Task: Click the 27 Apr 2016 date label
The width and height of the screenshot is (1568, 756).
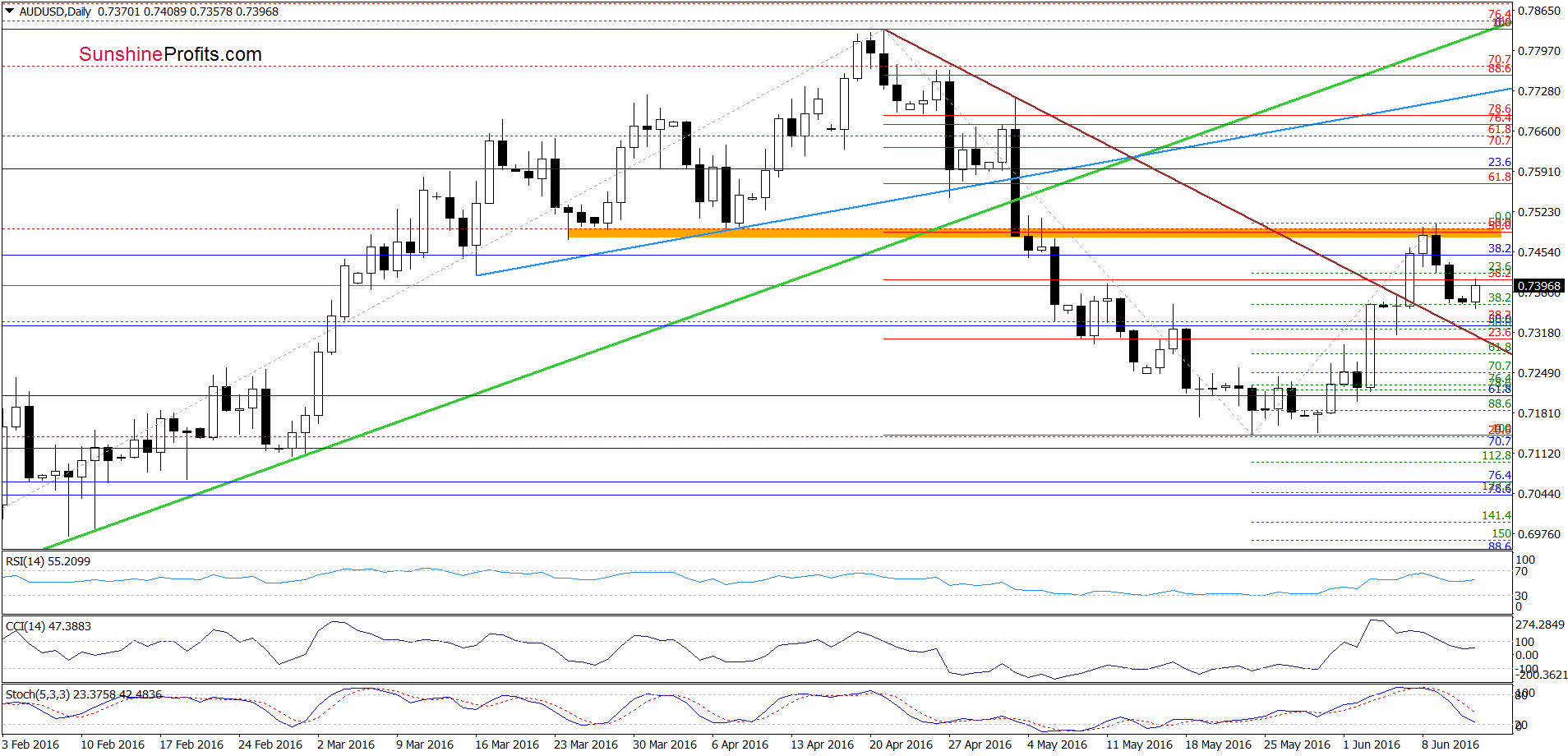Action: coord(980,744)
